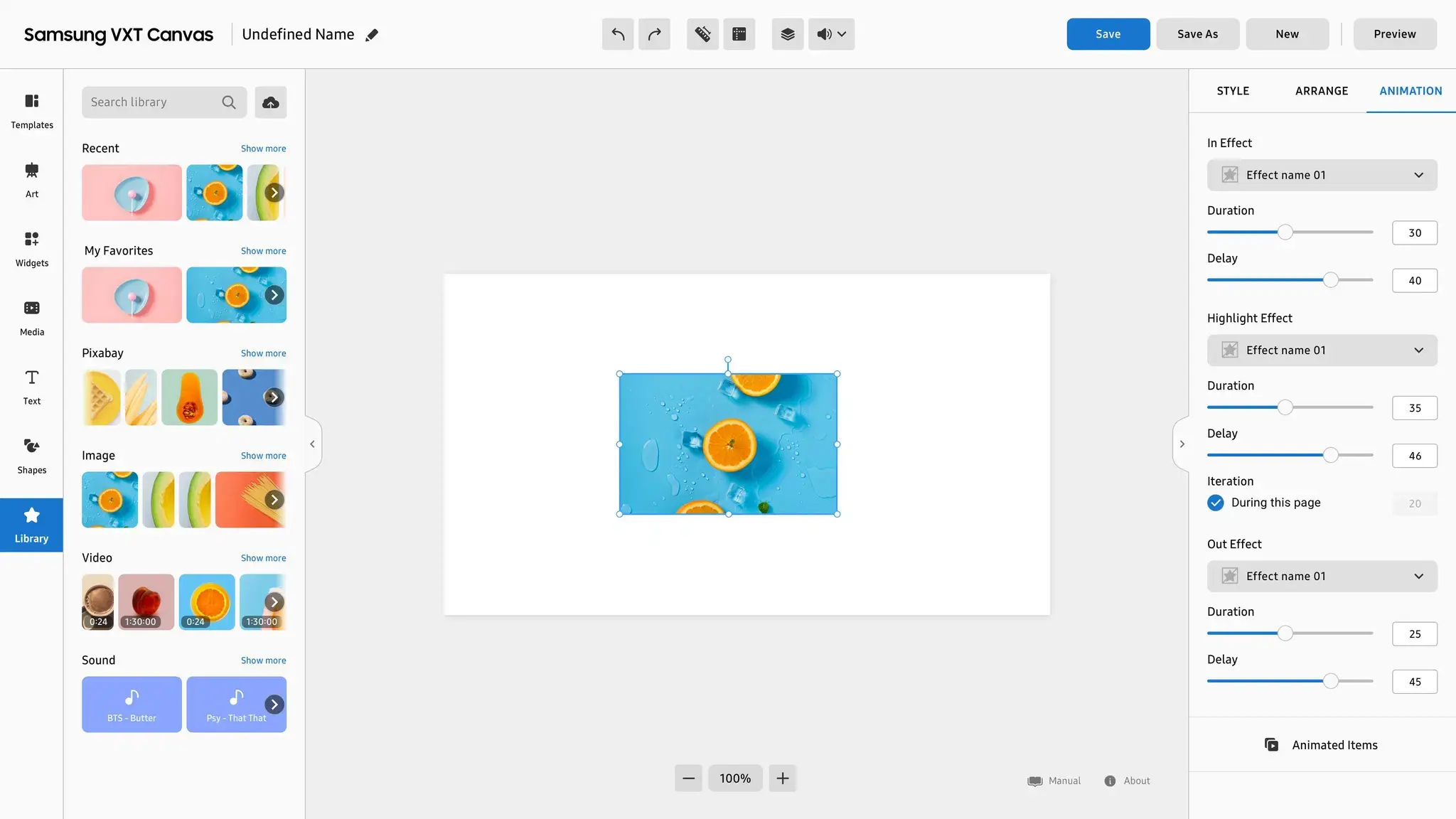Click the redo arrow icon
Image resolution: width=1456 pixels, height=819 pixels.
coord(654,34)
